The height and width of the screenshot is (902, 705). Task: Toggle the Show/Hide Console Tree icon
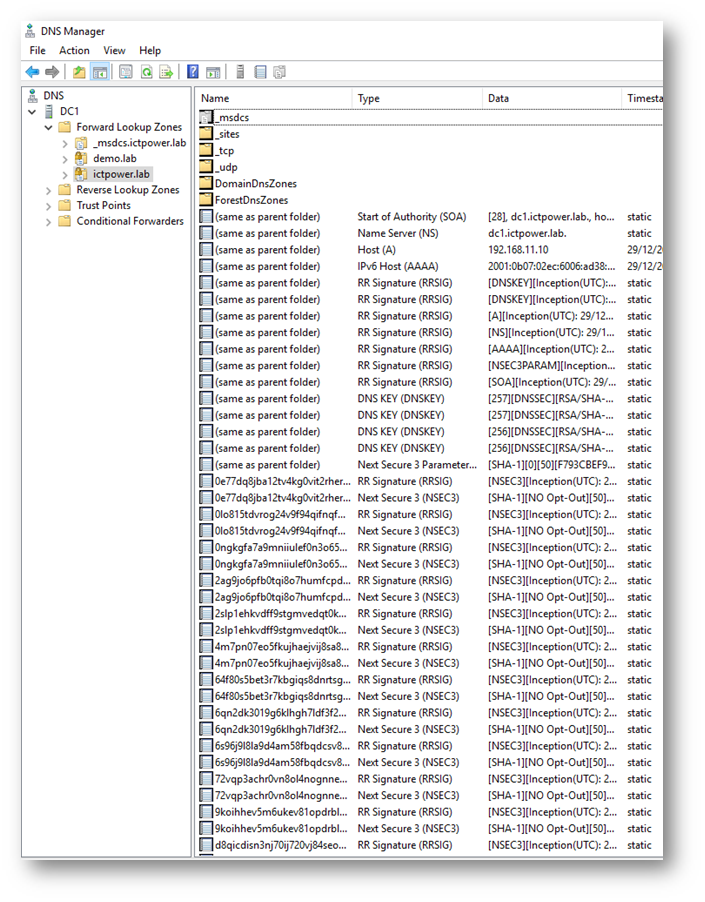click(x=100, y=72)
